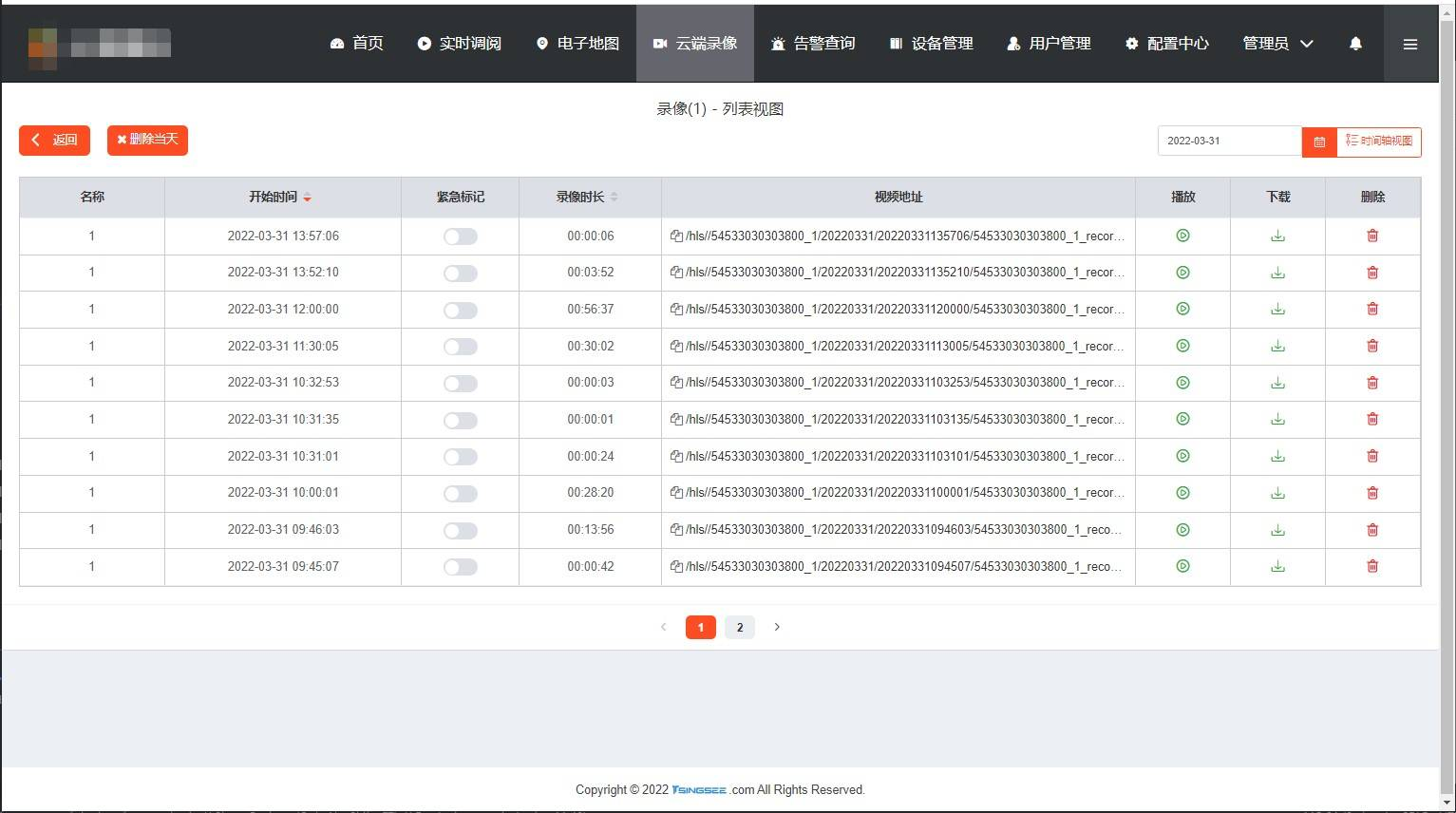Toggle emergency mark for 10:31:35 recording
Viewport: 1456px width, 813px height.
[x=461, y=421]
